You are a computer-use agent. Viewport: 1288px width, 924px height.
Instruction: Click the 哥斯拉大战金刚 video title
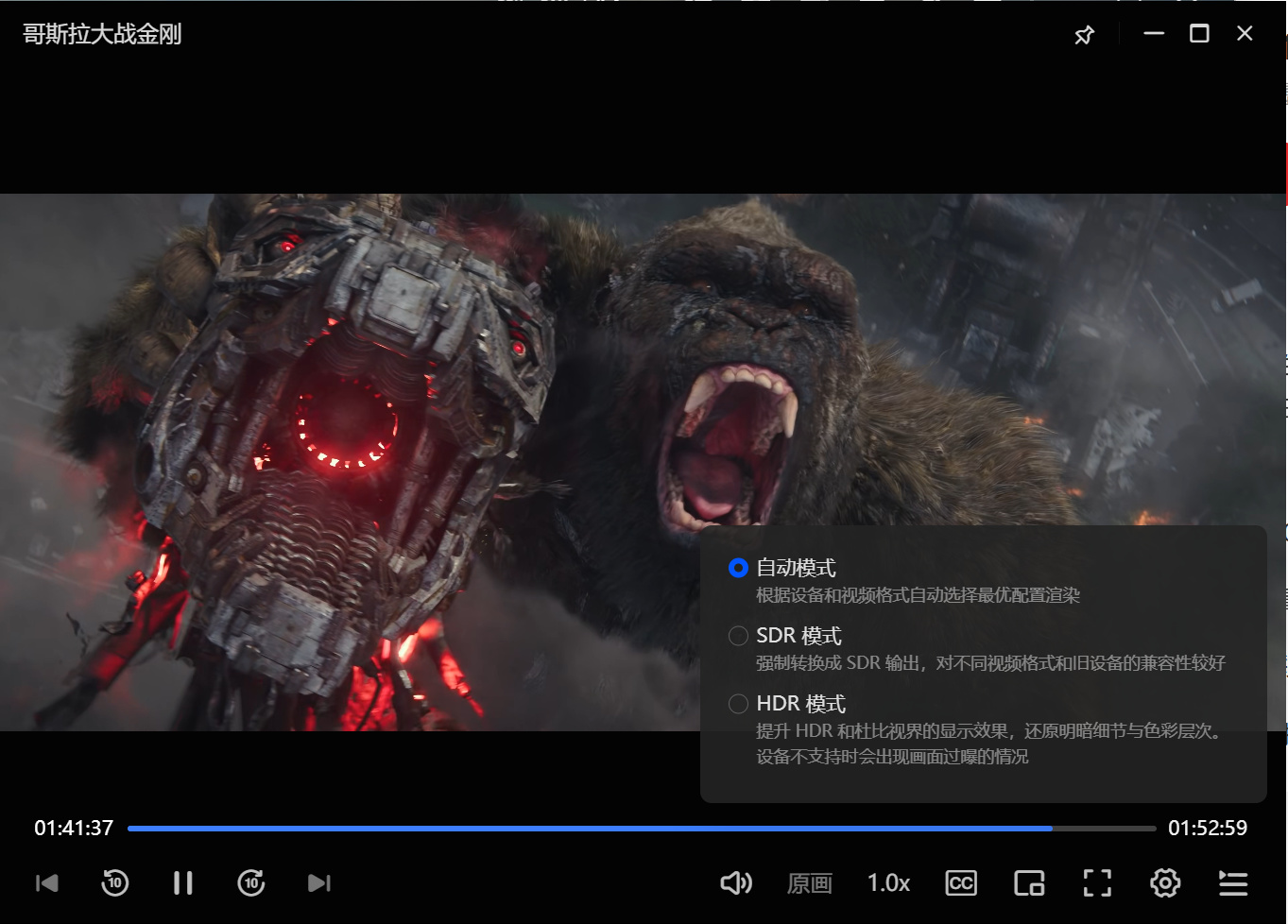(x=102, y=35)
